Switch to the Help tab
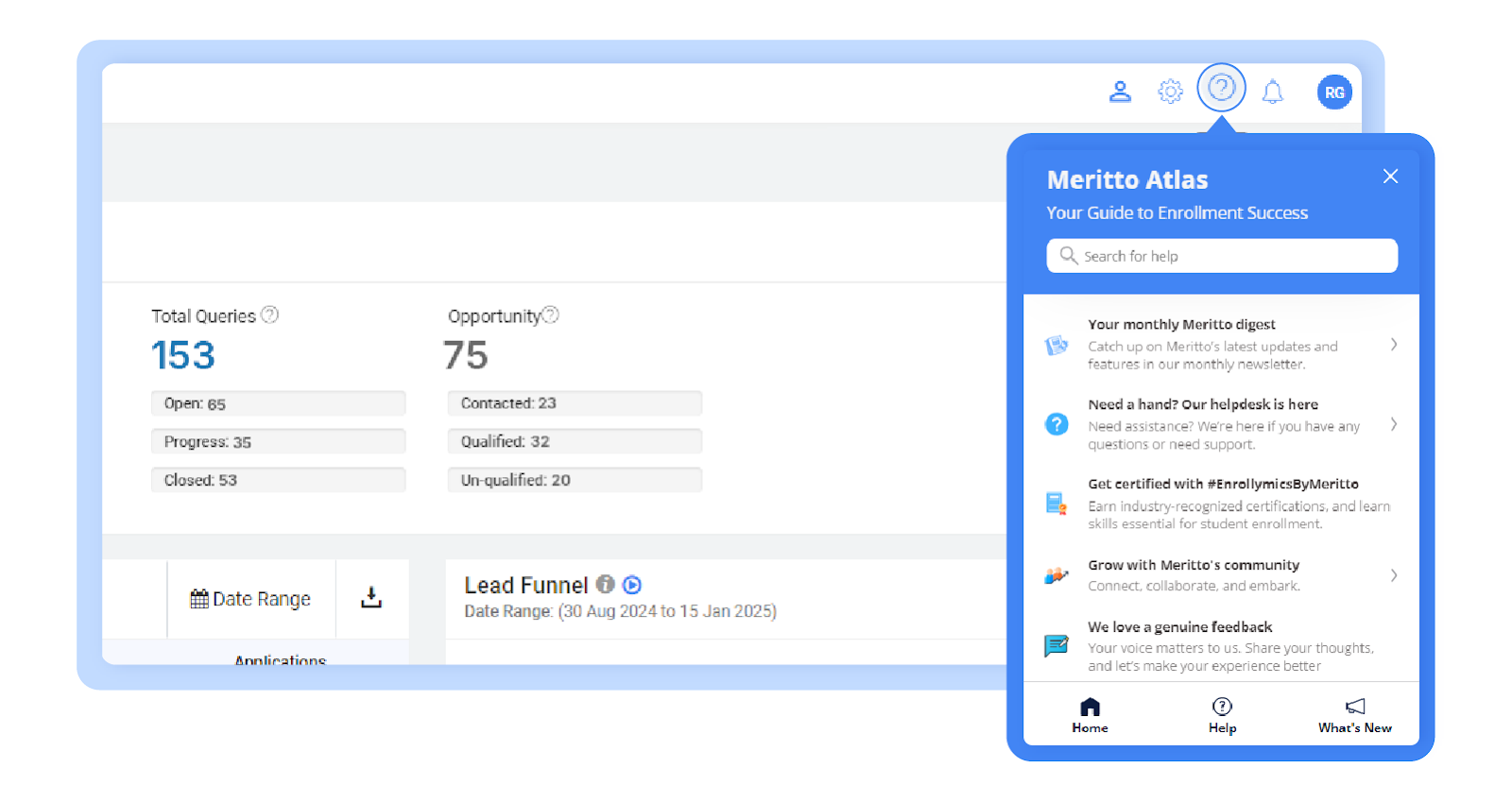This screenshot has height=802, width=1512. [x=1222, y=715]
